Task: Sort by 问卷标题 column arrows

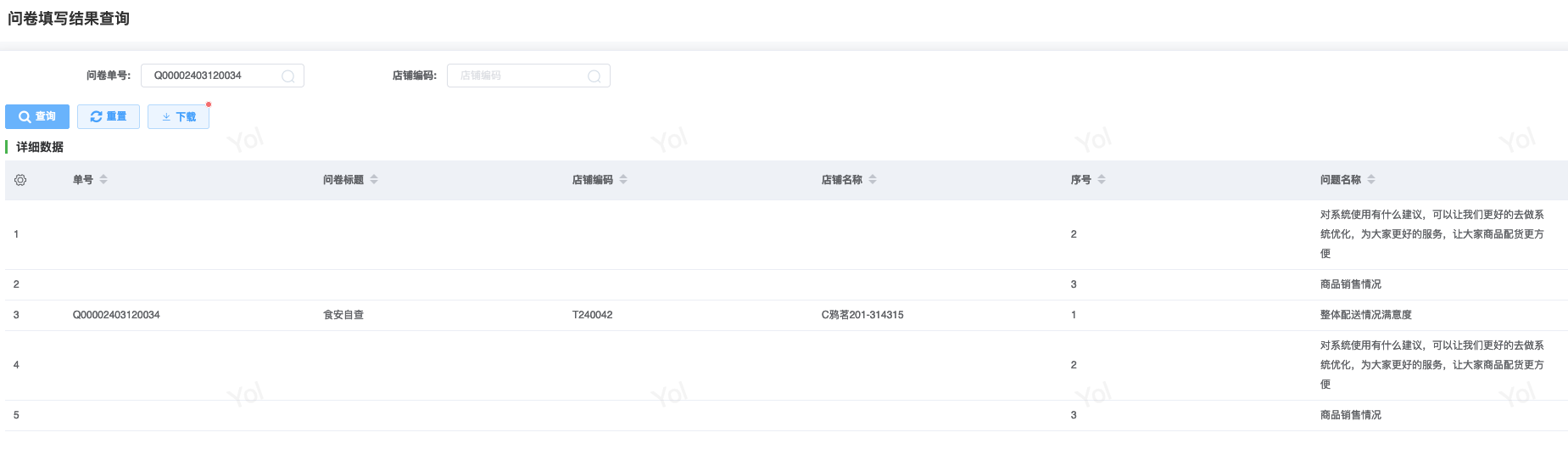Action: (x=374, y=180)
